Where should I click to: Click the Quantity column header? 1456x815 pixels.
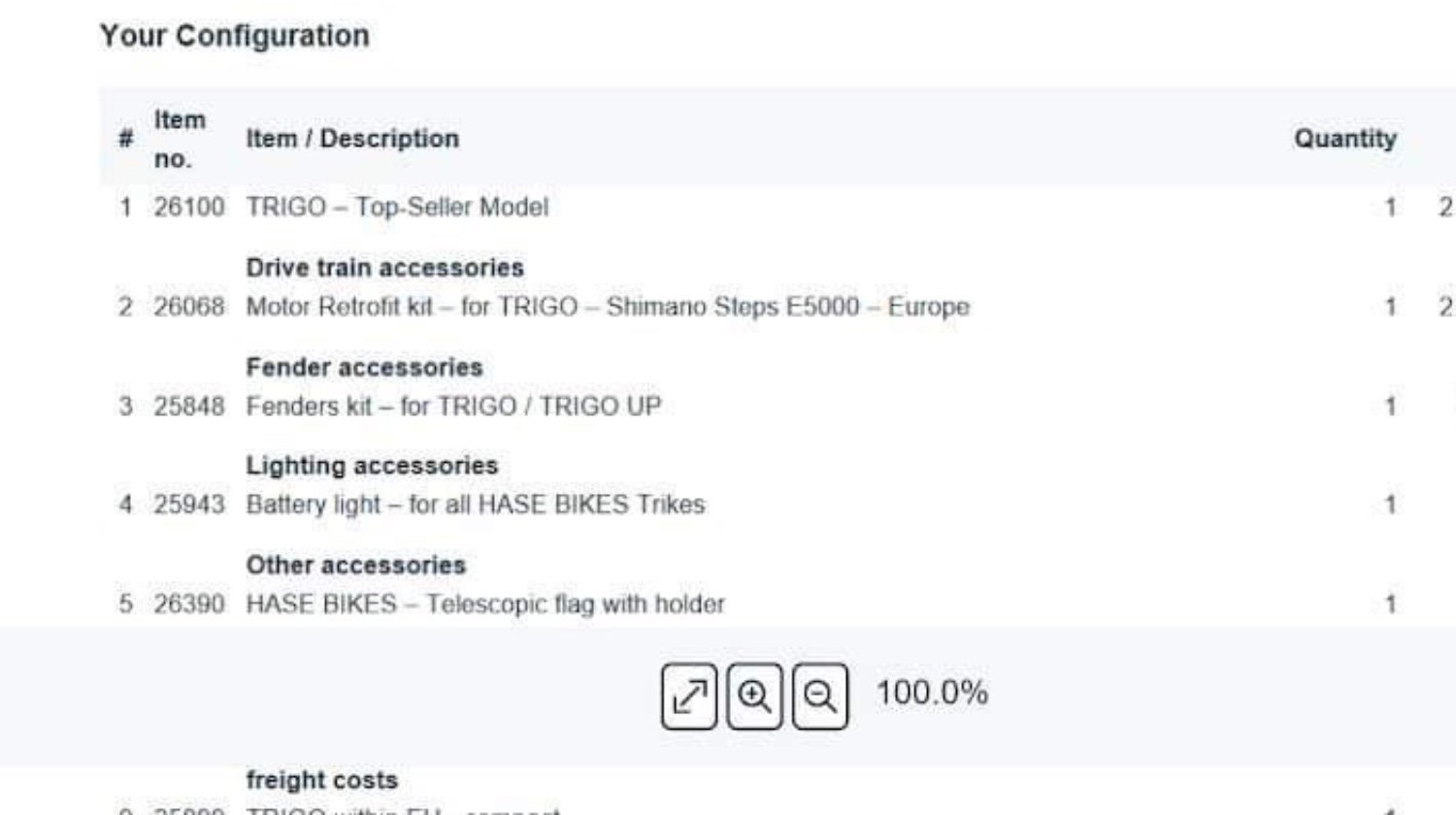tap(1345, 139)
